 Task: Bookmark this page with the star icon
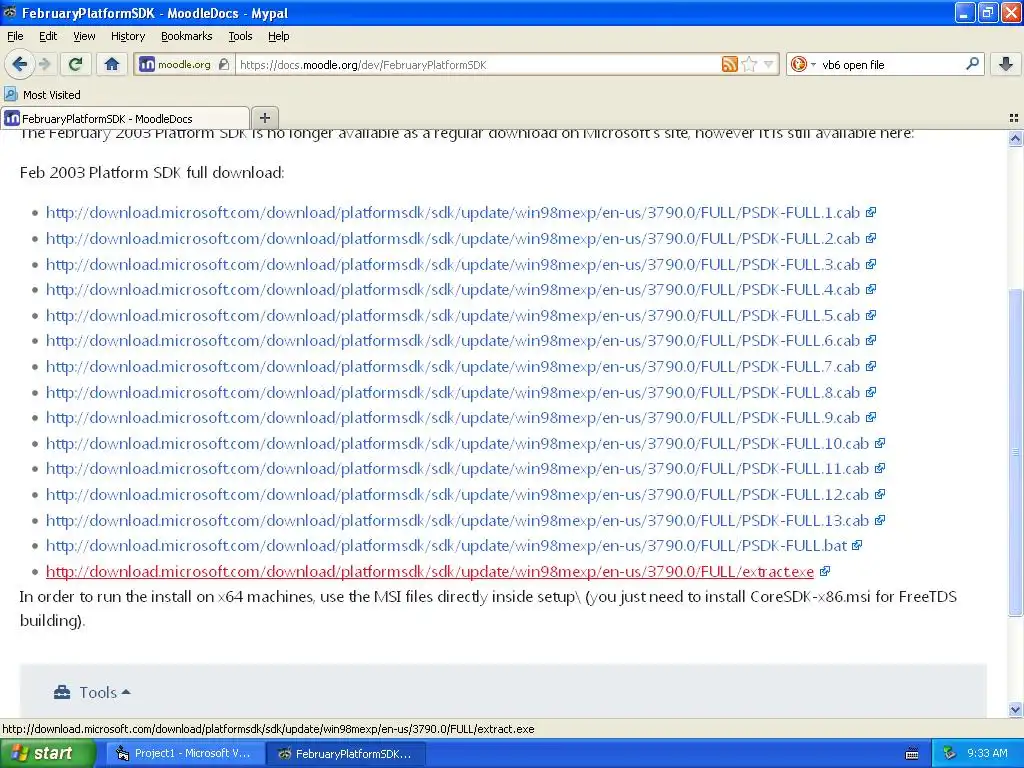coord(750,64)
